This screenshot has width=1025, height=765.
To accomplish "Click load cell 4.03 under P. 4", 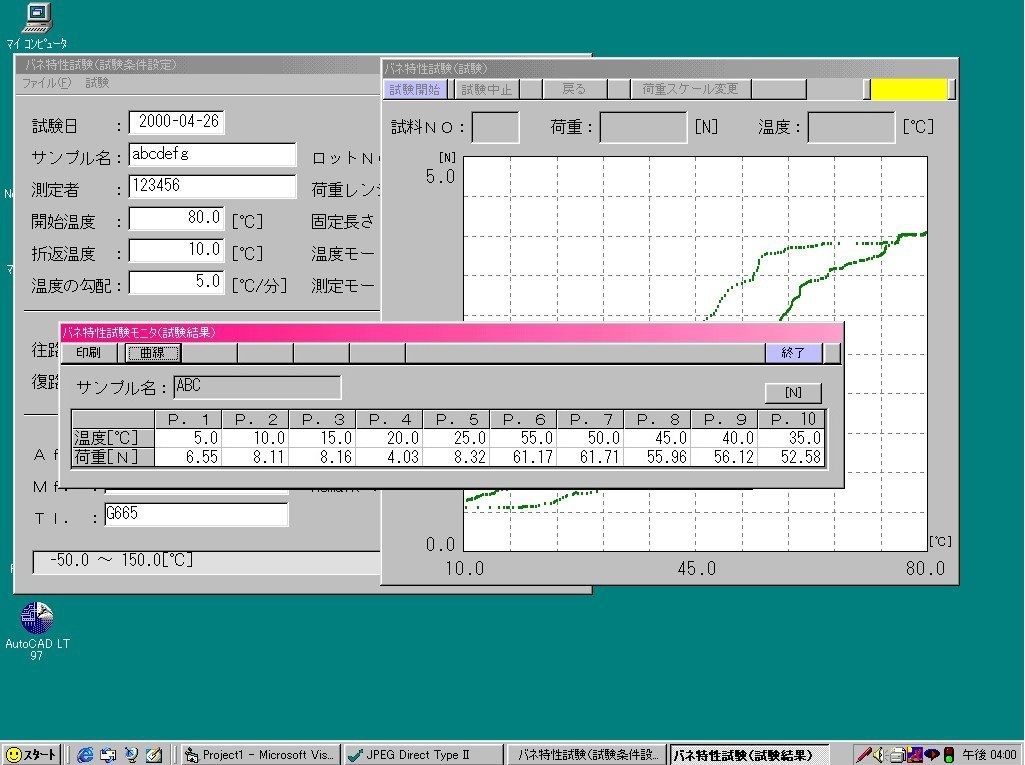I will [x=390, y=456].
